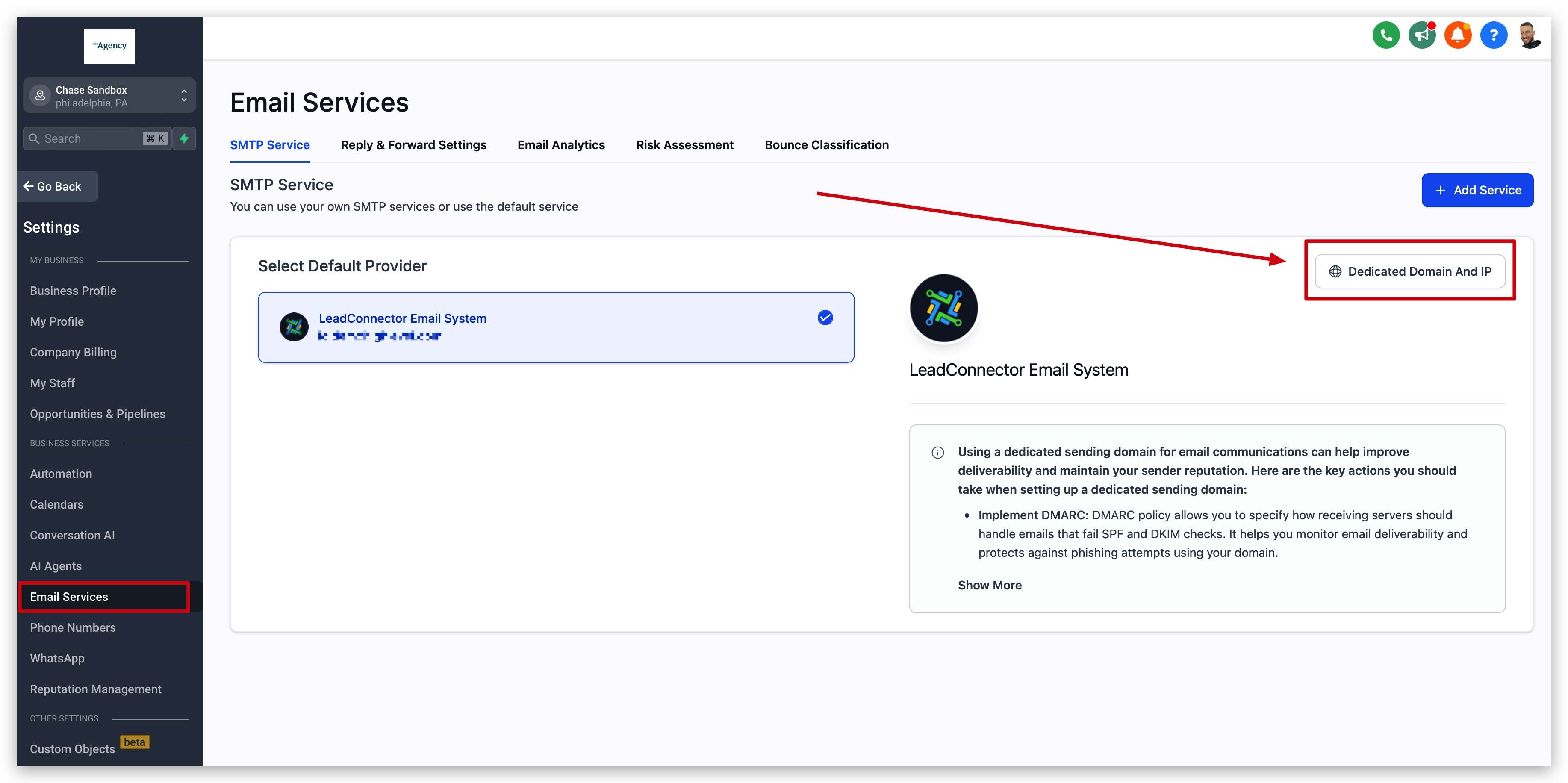Screen dimensions: 1568x783
Task: Focus the sidebar Search field
Action: click(91, 139)
